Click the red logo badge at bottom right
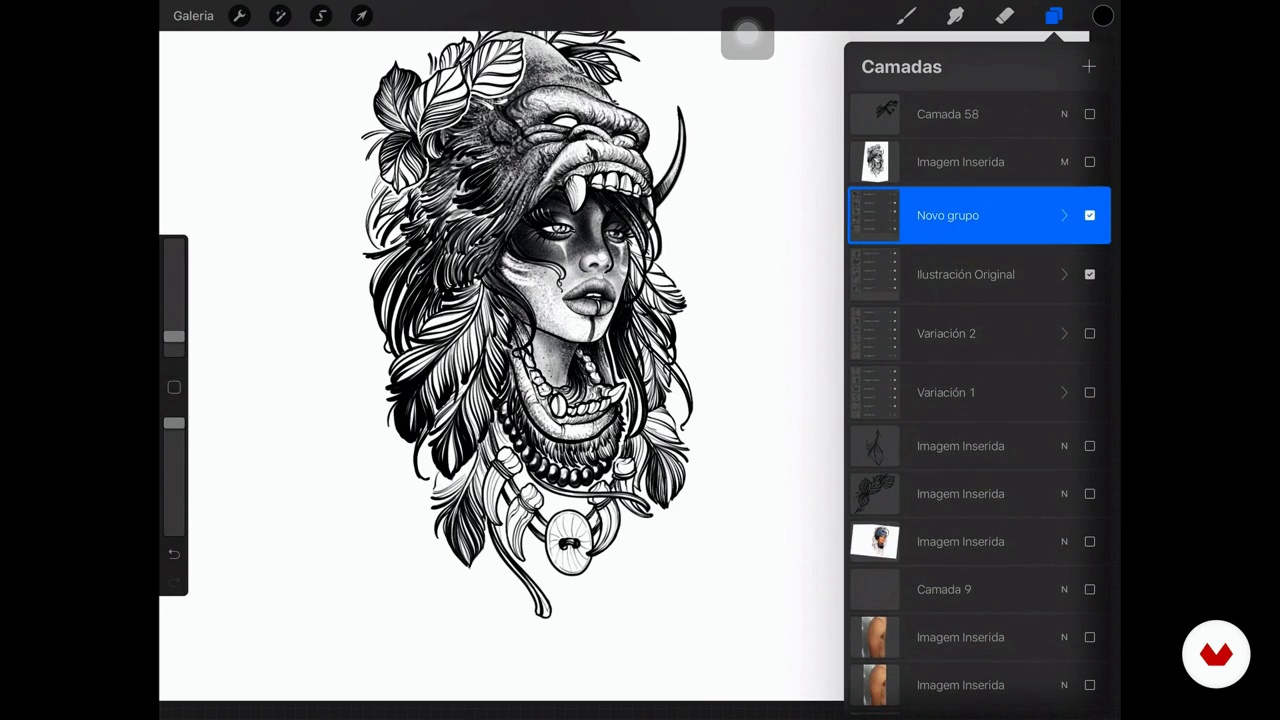This screenshot has width=1280, height=720. (x=1216, y=655)
